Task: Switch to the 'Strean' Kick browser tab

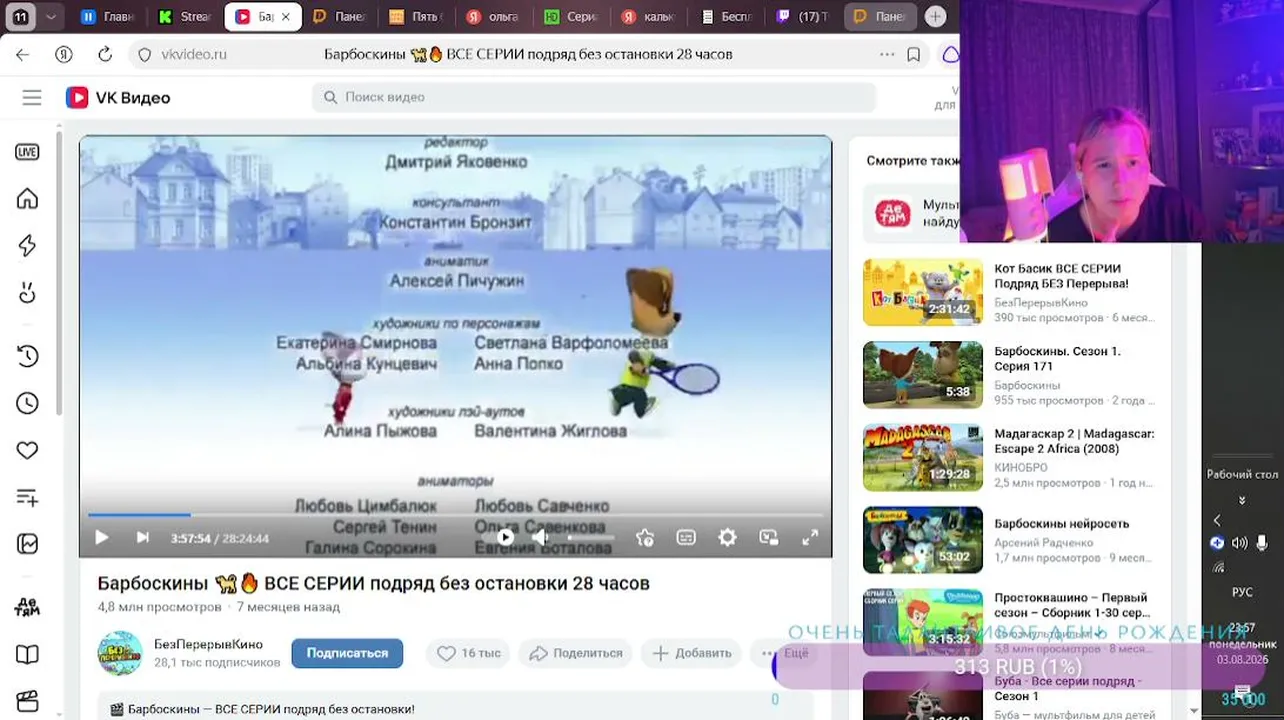Action: [x=185, y=17]
